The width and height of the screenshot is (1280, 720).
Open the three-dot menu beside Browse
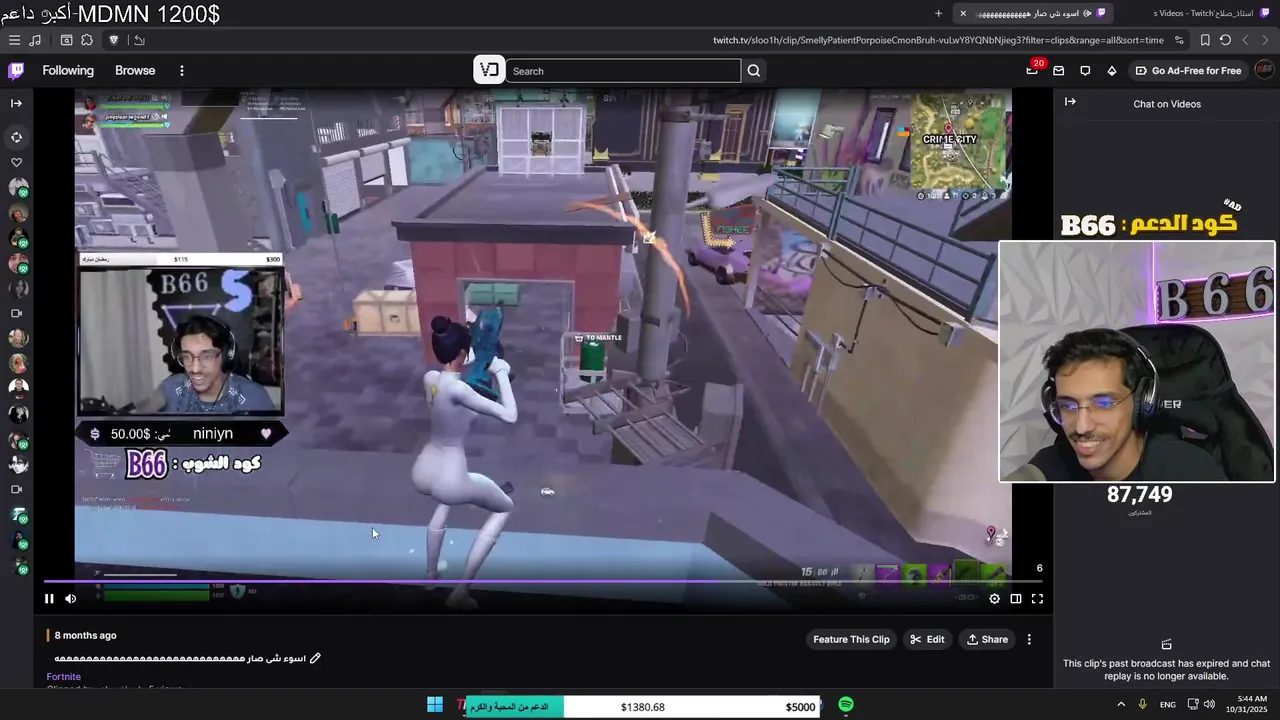[x=181, y=71]
